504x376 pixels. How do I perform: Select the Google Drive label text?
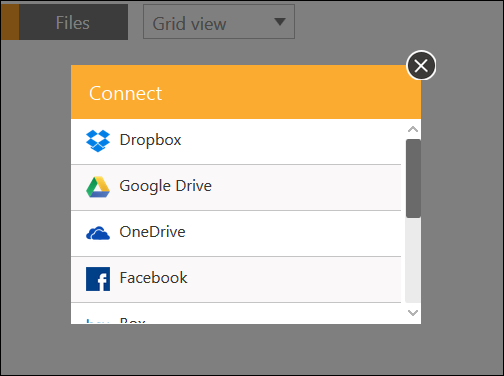(x=165, y=186)
